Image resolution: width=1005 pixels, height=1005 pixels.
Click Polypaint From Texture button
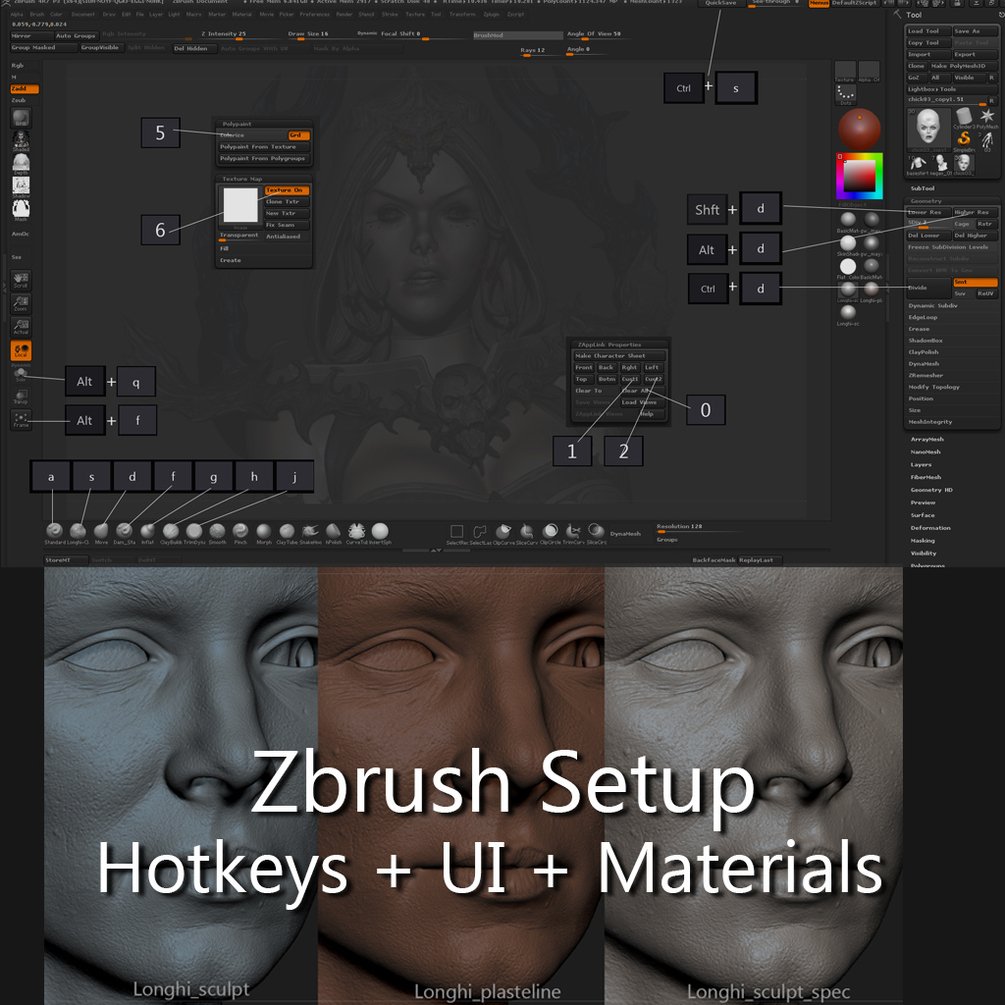coord(263,147)
